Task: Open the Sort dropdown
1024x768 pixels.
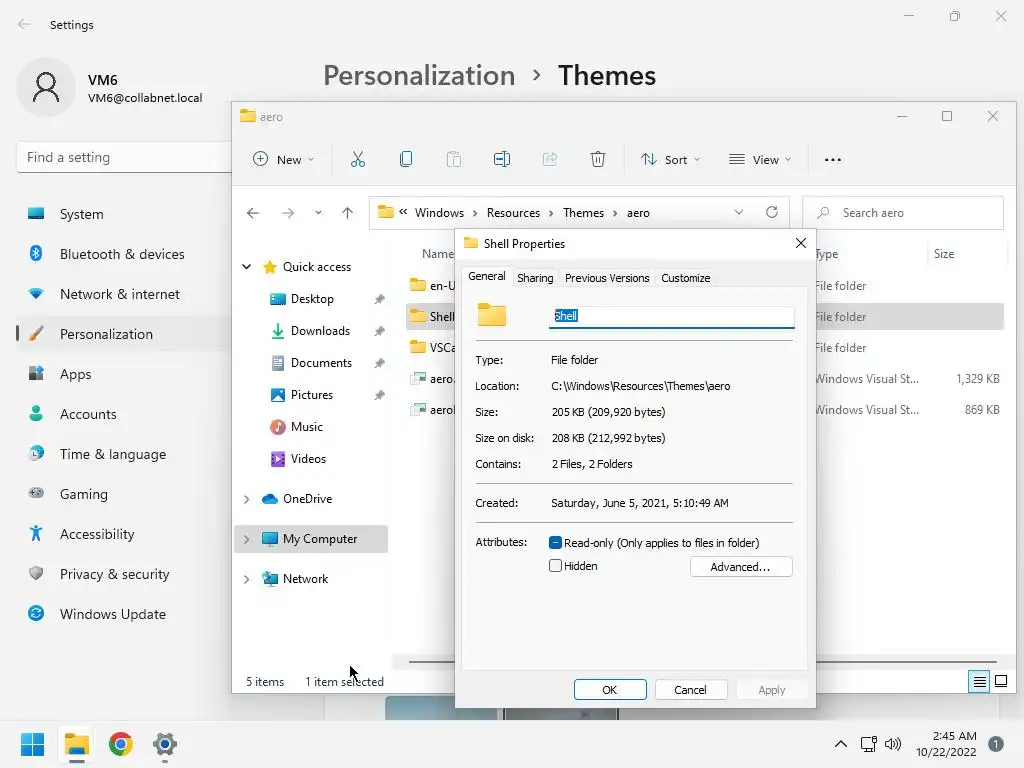Action: tap(671, 159)
